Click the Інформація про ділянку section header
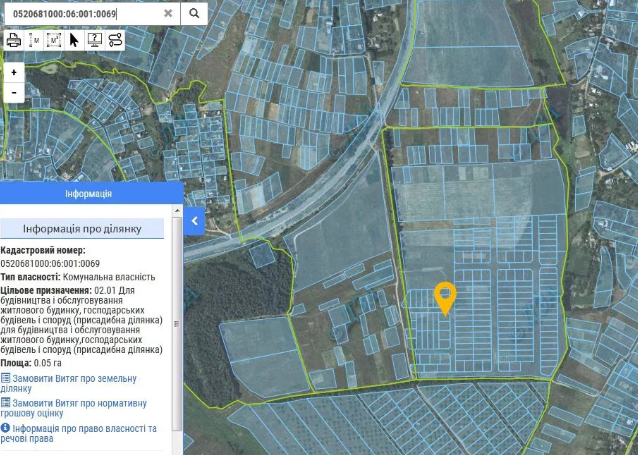This screenshot has height=455, width=638. pos(82,229)
